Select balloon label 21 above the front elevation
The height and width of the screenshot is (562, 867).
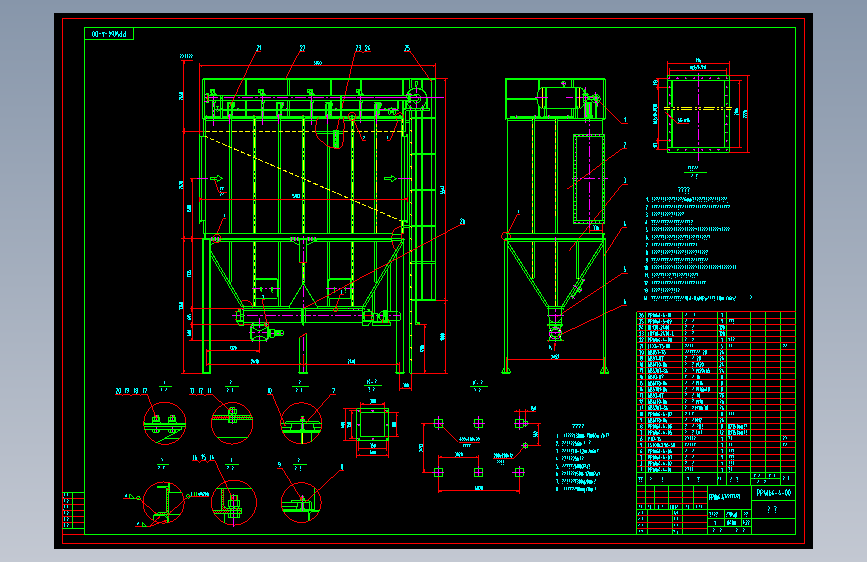pos(258,49)
